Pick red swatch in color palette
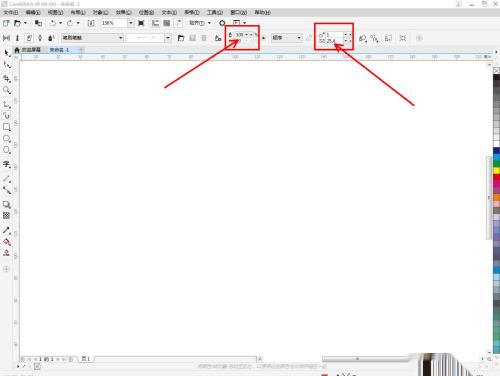The image size is (500, 376). [496, 177]
